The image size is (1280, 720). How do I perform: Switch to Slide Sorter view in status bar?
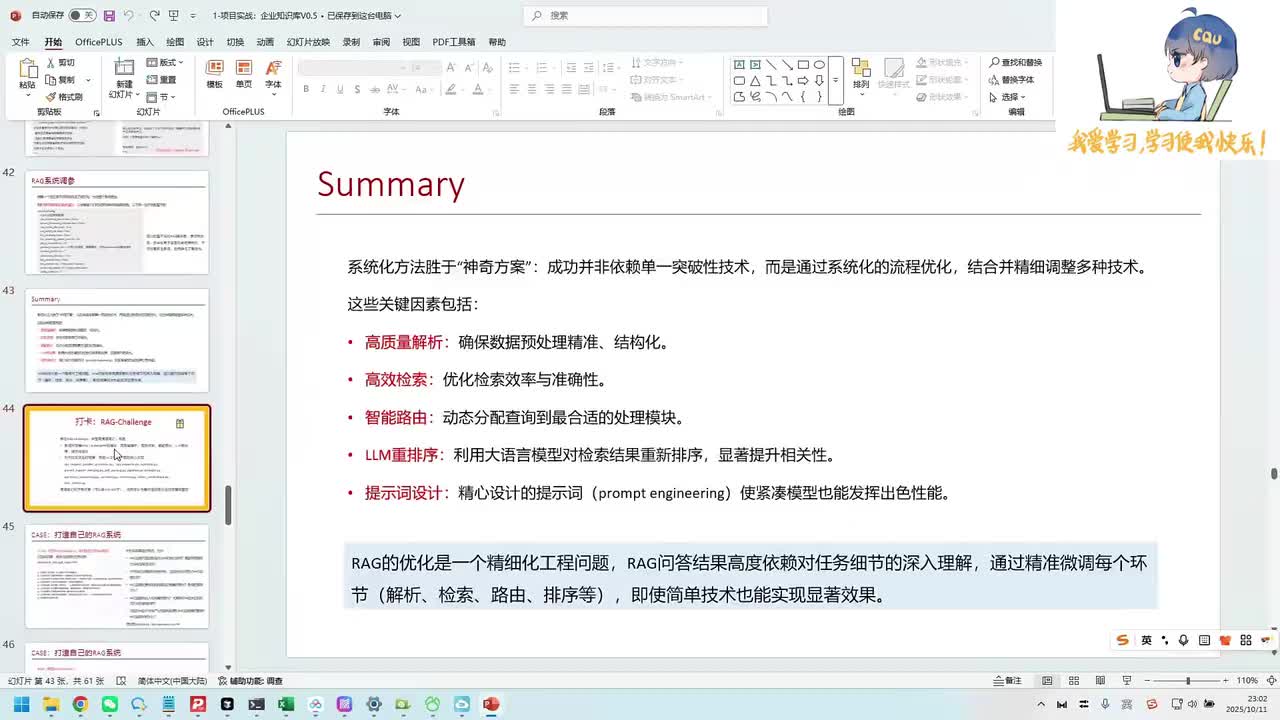pos(1074,681)
